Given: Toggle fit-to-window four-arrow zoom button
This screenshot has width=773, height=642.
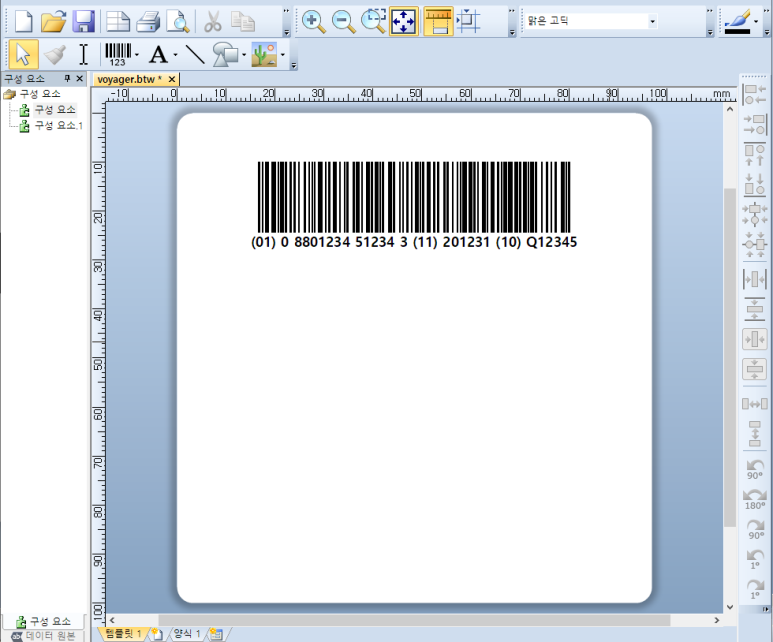Looking at the screenshot, I should click(404, 22).
